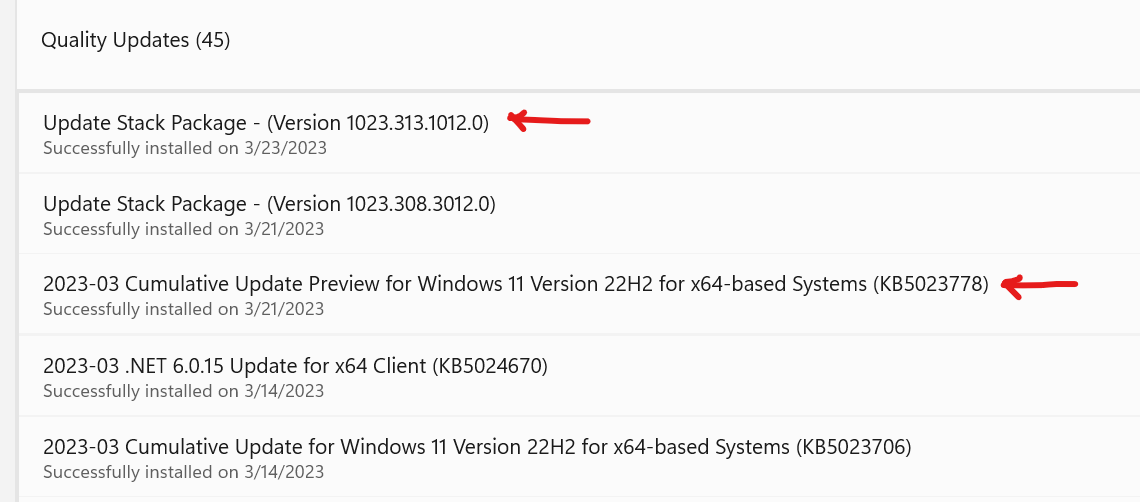Image resolution: width=1140 pixels, height=502 pixels.
Task: Click the KB5023706 article number
Action: pyautogui.click(x=854, y=446)
